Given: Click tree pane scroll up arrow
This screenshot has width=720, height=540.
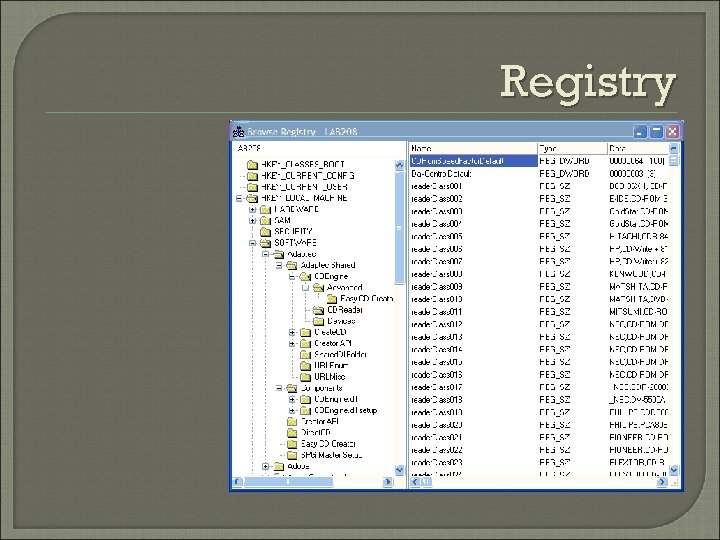Looking at the screenshot, I should click(399, 164).
